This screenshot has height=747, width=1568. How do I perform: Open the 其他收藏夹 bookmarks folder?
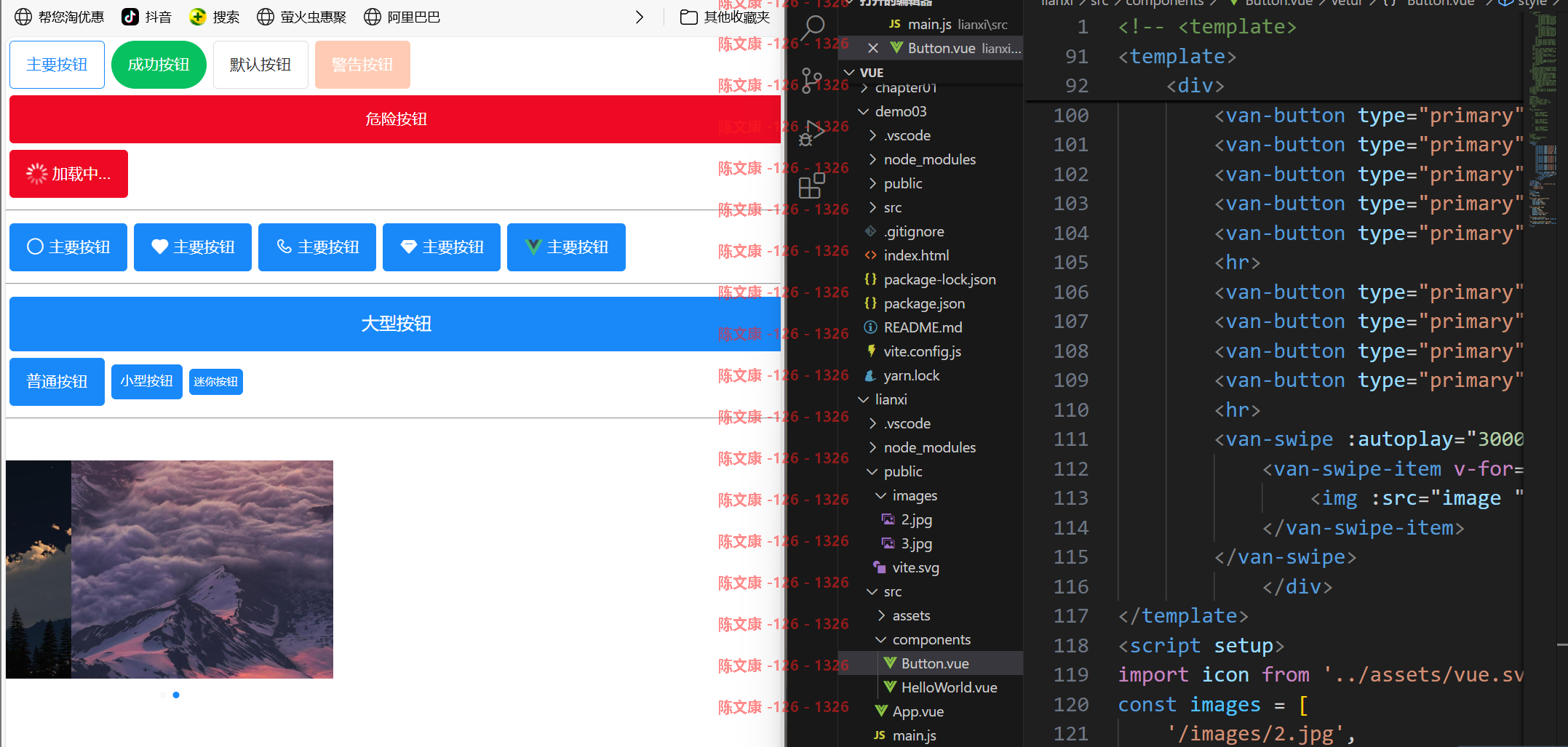coord(725,17)
